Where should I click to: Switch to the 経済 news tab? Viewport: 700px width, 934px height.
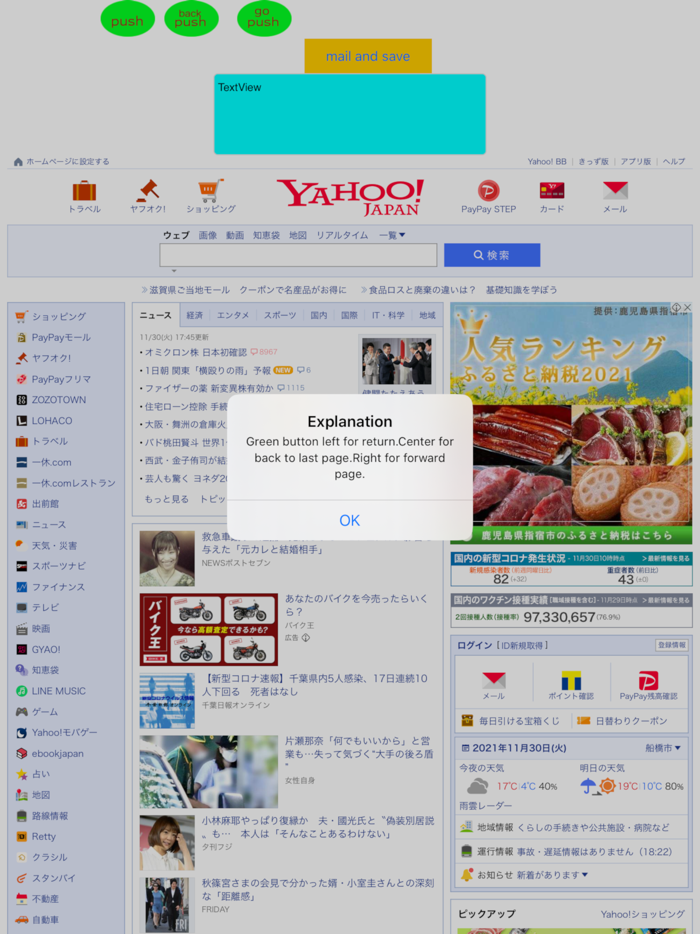195,315
